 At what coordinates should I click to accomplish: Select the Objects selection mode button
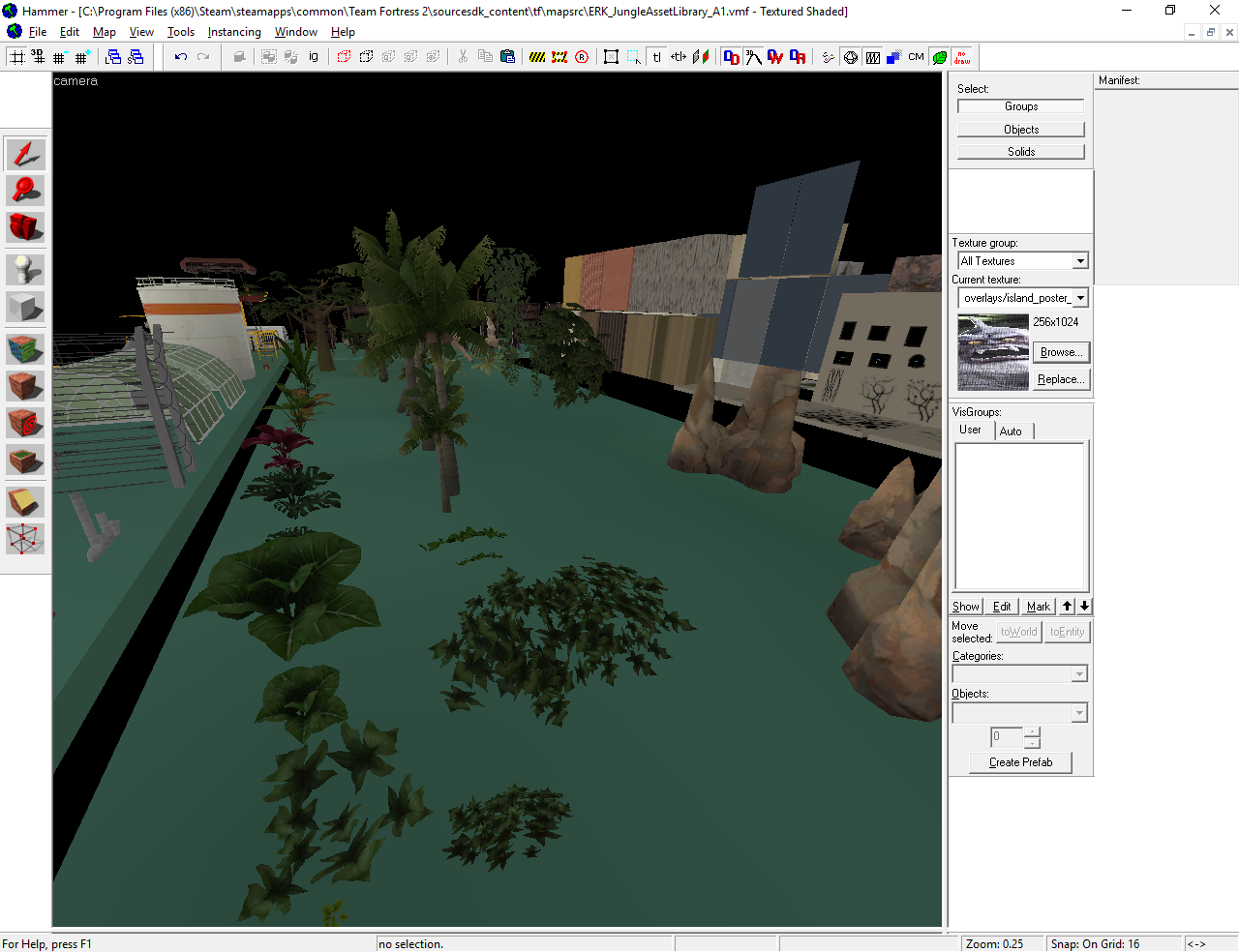[x=1021, y=130]
